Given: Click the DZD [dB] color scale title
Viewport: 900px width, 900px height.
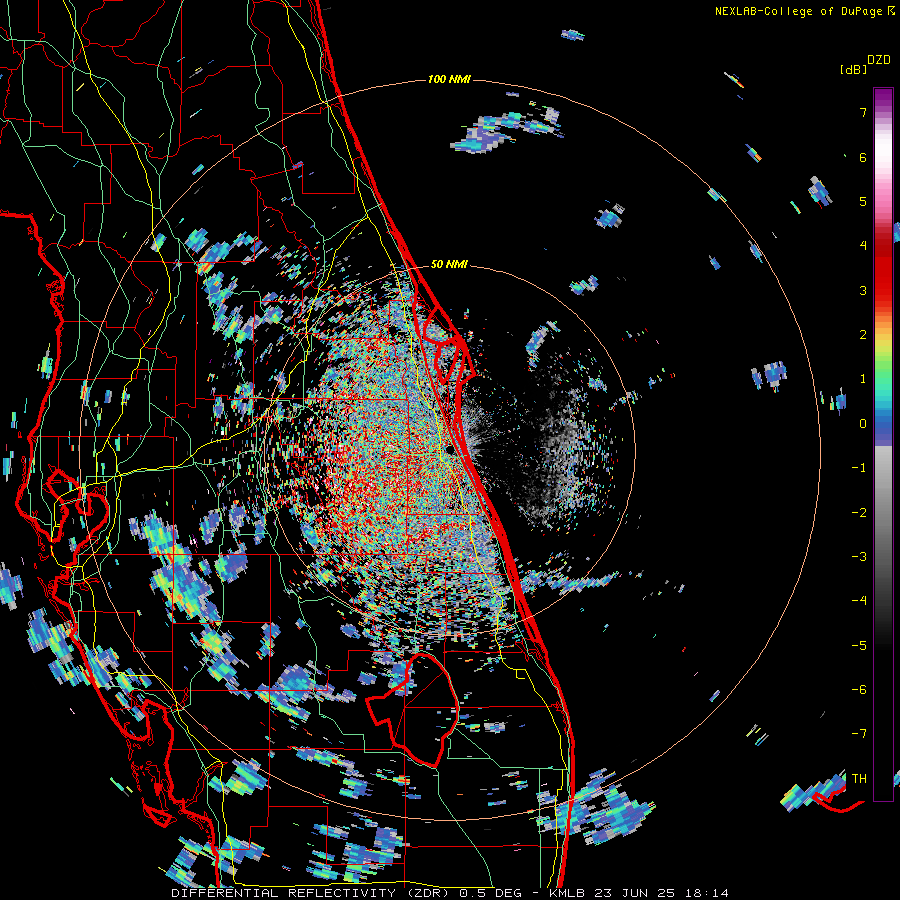Looking at the screenshot, I should 866,64.
